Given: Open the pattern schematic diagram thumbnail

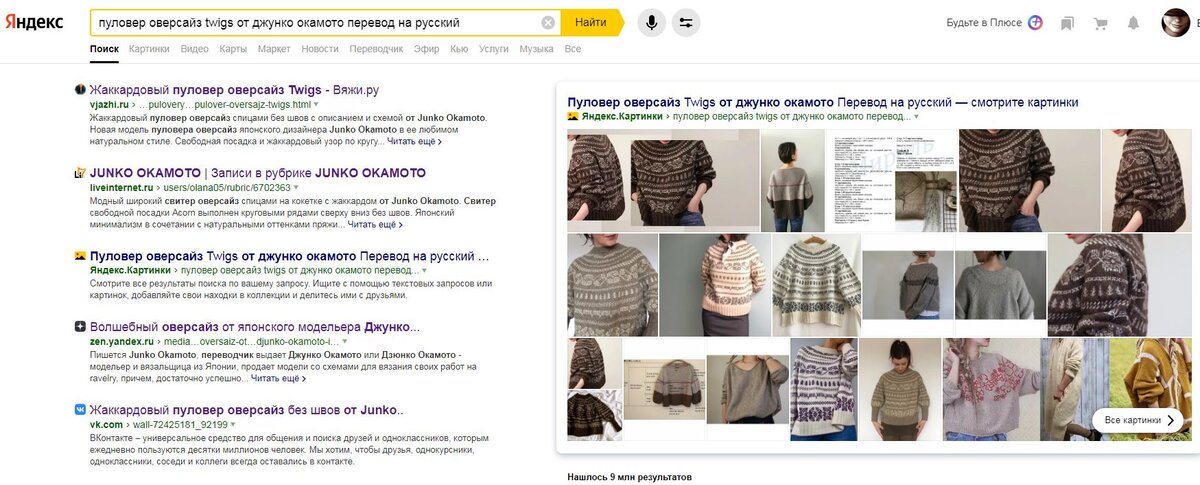Looking at the screenshot, I should pos(664,387).
